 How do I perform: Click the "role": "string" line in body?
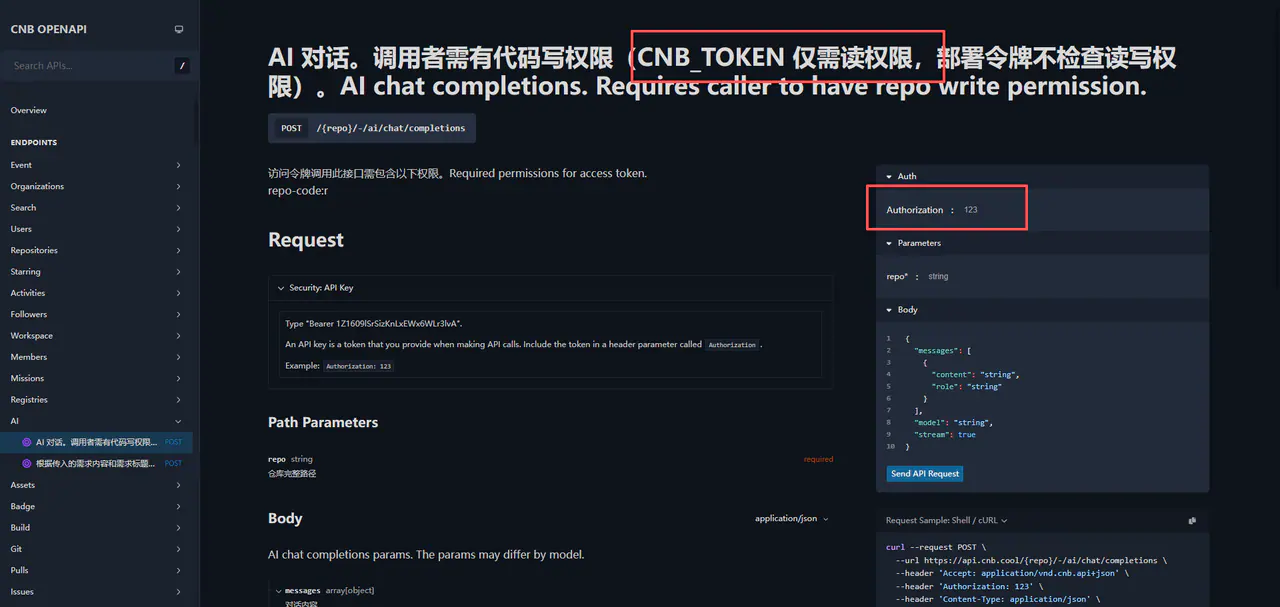966,387
